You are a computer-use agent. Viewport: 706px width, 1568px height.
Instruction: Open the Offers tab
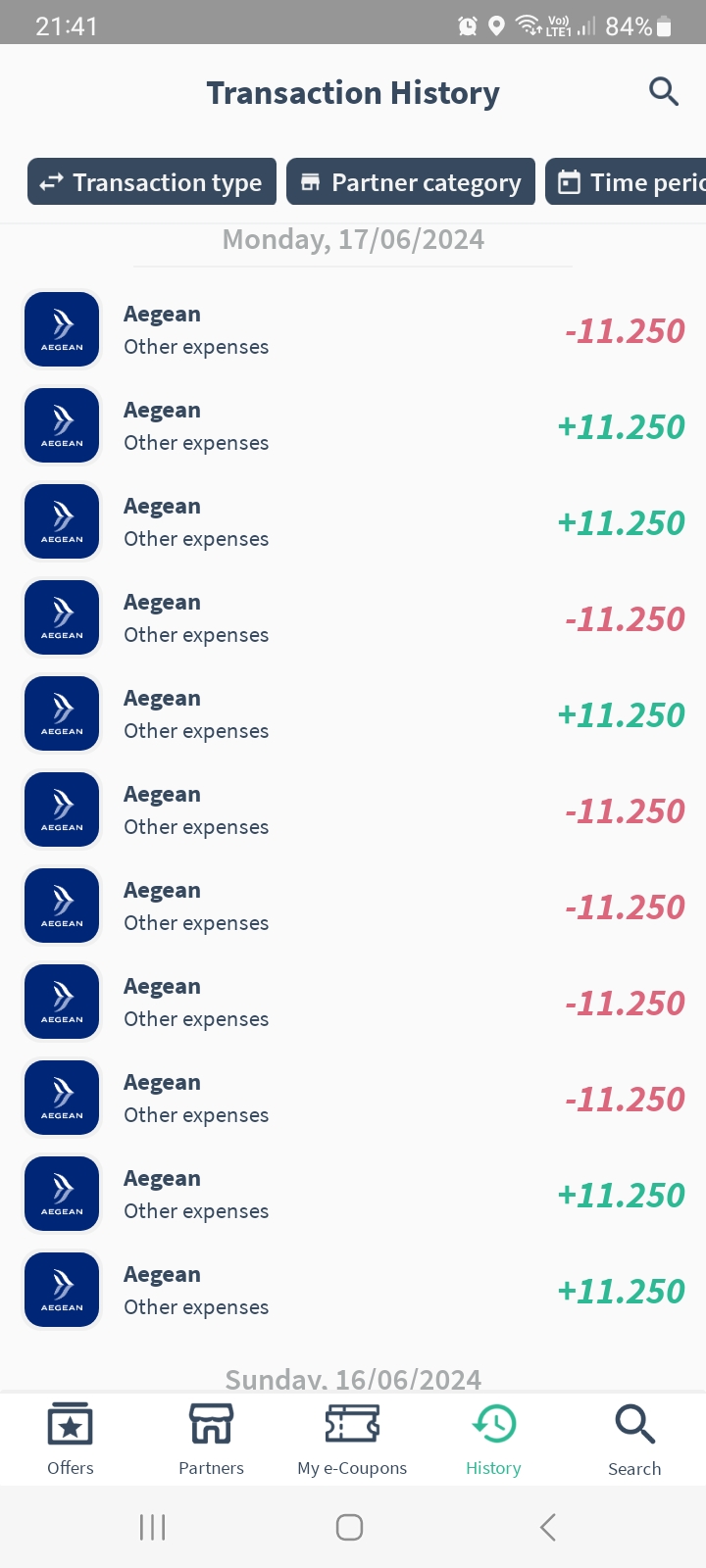[x=71, y=1440]
